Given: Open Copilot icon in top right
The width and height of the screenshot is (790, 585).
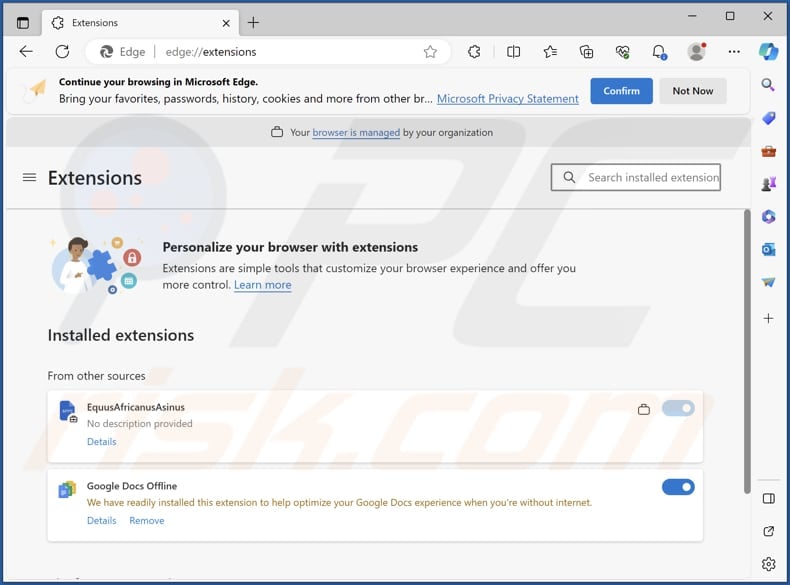Looking at the screenshot, I should tap(769, 51).
